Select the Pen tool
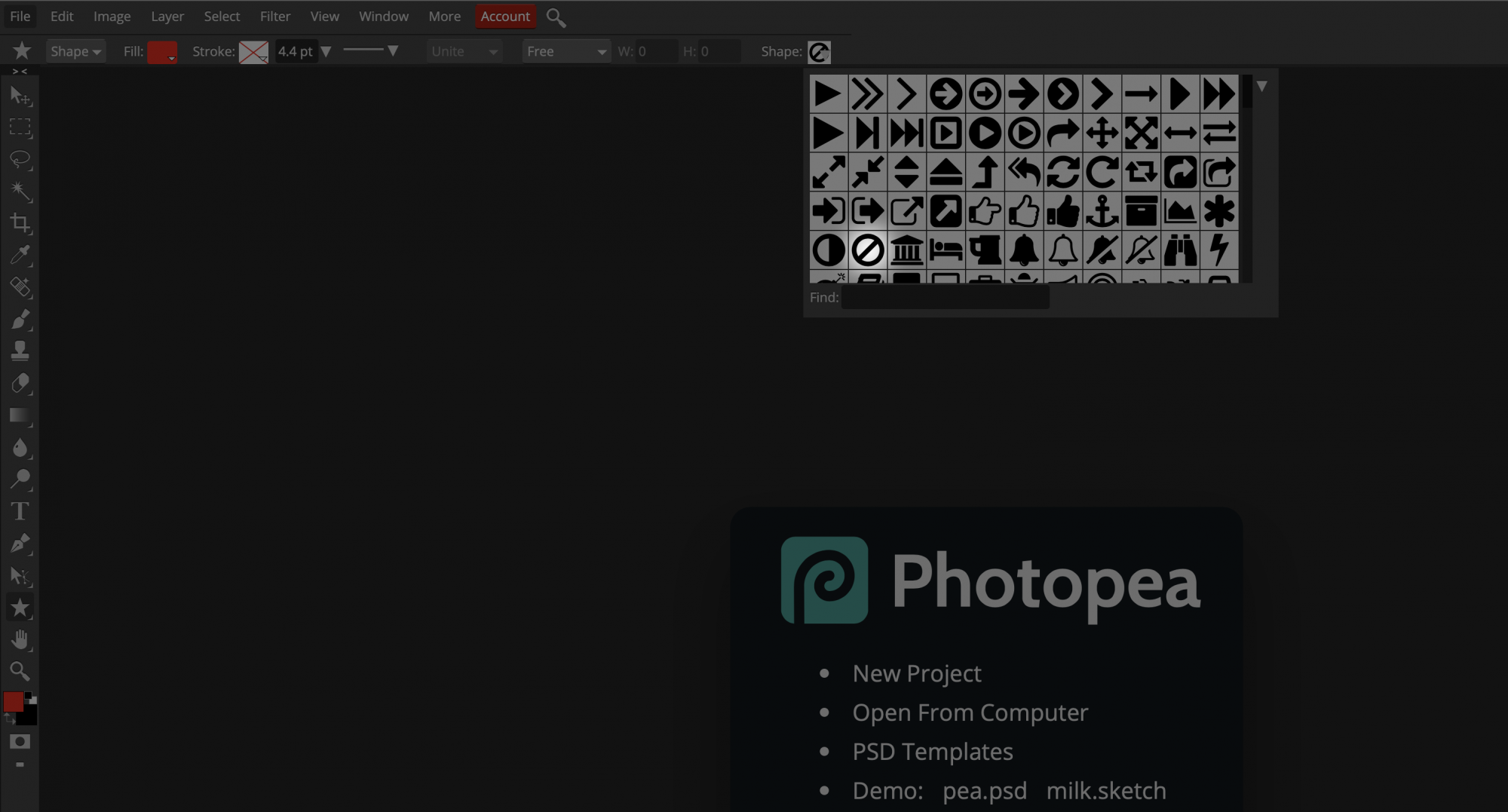 click(x=20, y=543)
